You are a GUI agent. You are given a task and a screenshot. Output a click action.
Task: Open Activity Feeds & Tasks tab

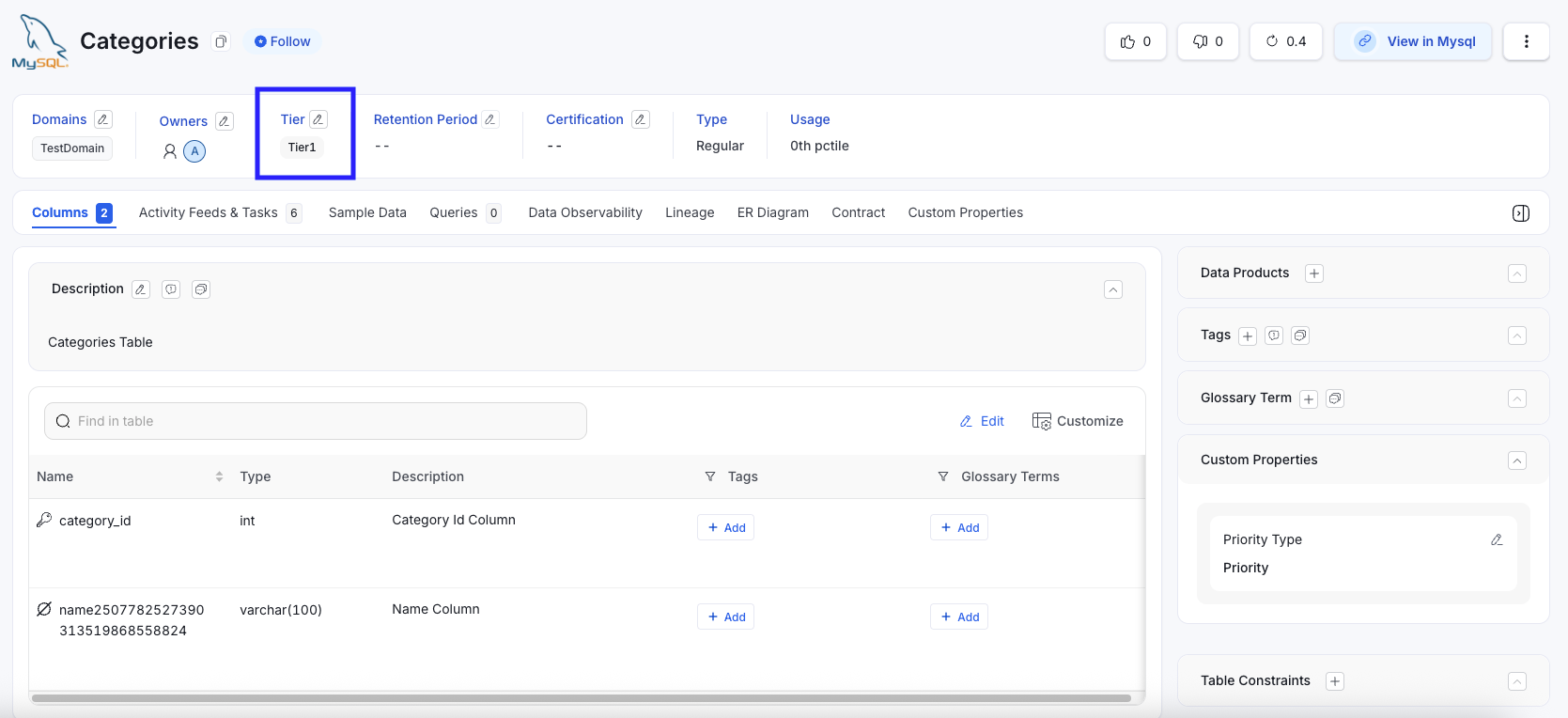click(220, 213)
